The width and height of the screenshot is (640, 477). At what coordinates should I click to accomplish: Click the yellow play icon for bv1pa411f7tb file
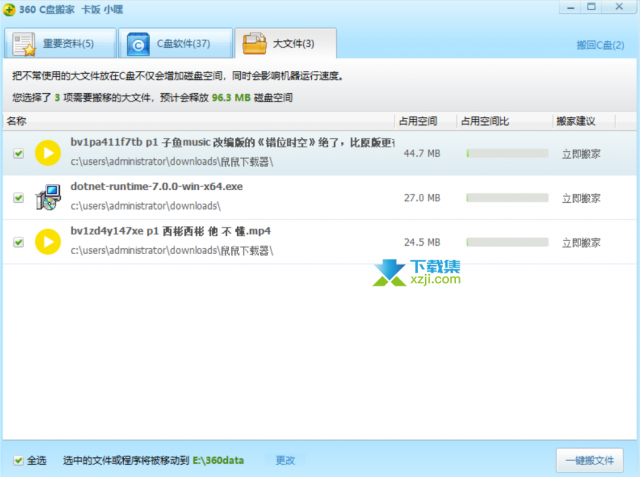(x=48, y=153)
